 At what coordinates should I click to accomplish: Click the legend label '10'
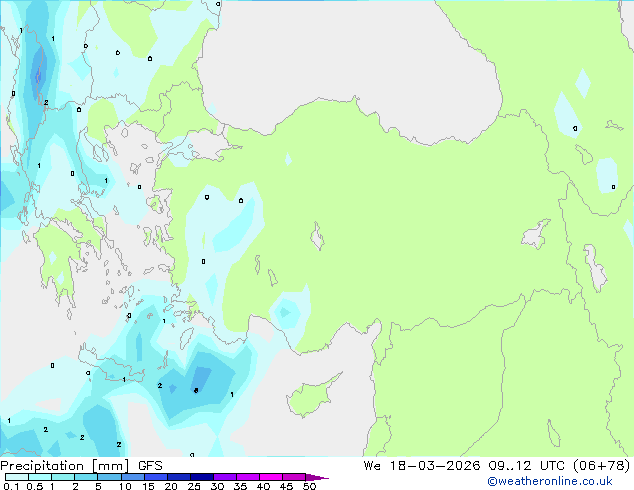(x=125, y=486)
